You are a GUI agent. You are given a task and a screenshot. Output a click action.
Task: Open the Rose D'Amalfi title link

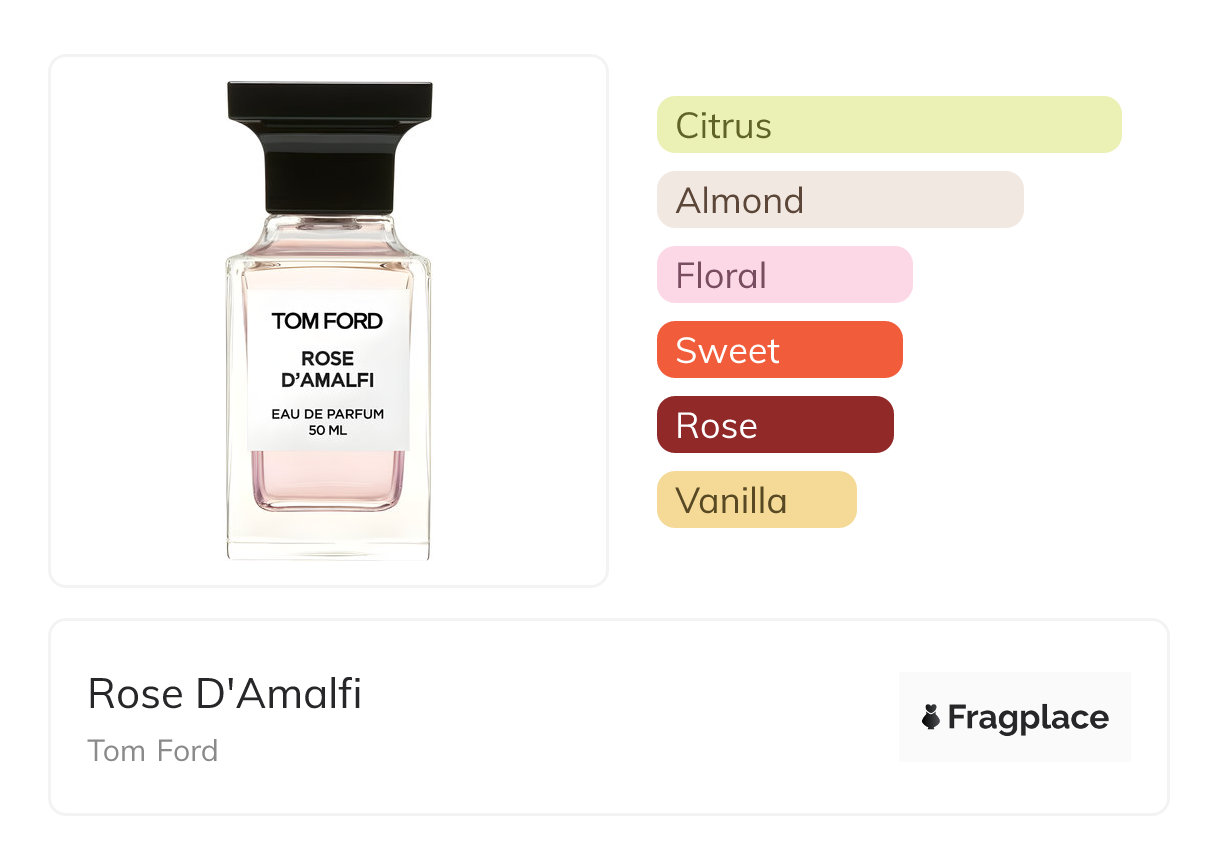(224, 693)
